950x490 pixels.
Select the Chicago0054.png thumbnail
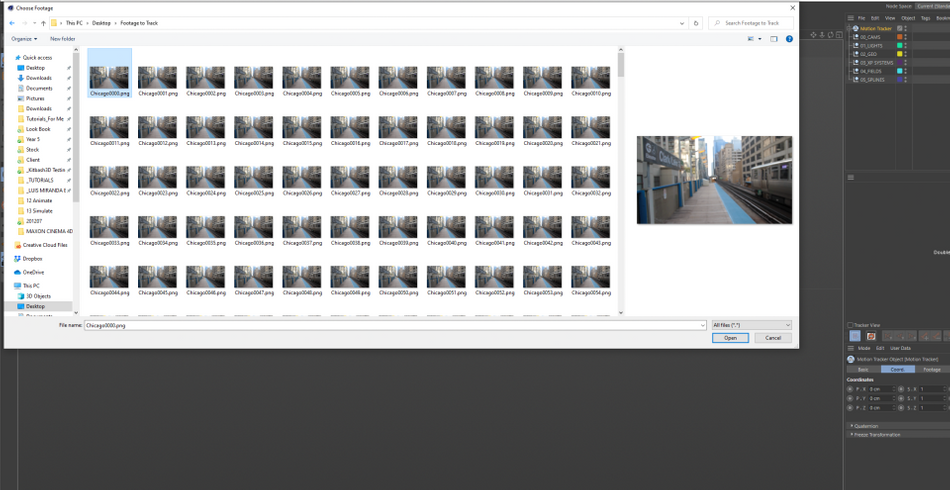click(591, 276)
